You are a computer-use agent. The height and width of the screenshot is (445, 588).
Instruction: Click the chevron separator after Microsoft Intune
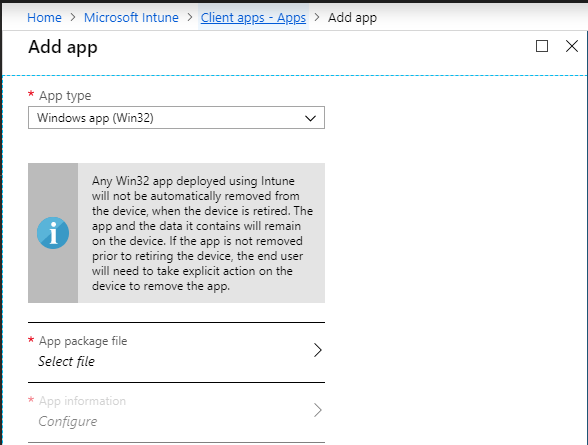tap(190, 17)
